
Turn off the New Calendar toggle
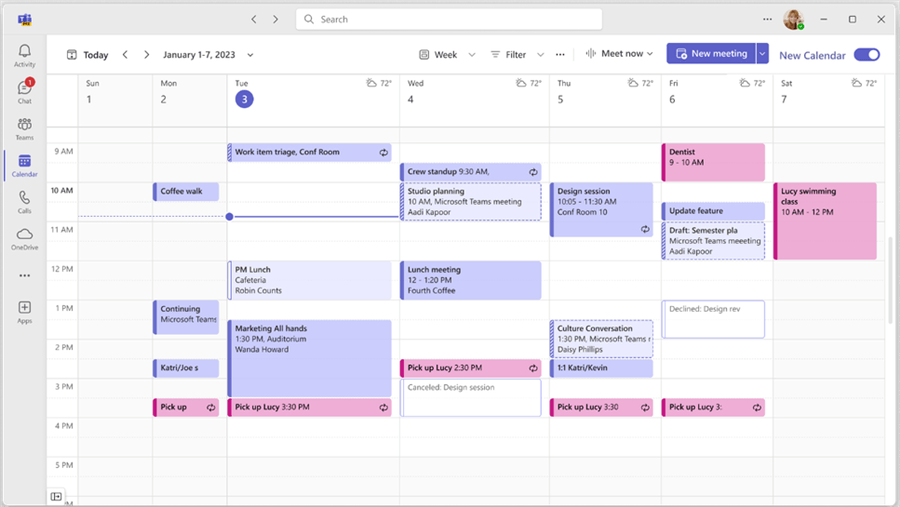(867, 55)
